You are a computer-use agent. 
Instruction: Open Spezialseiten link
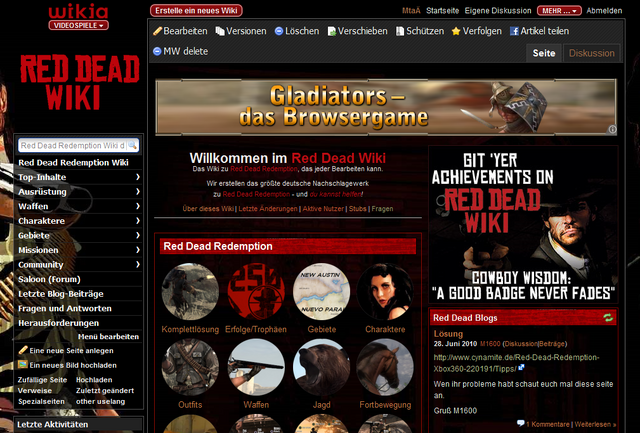click(x=41, y=402)
